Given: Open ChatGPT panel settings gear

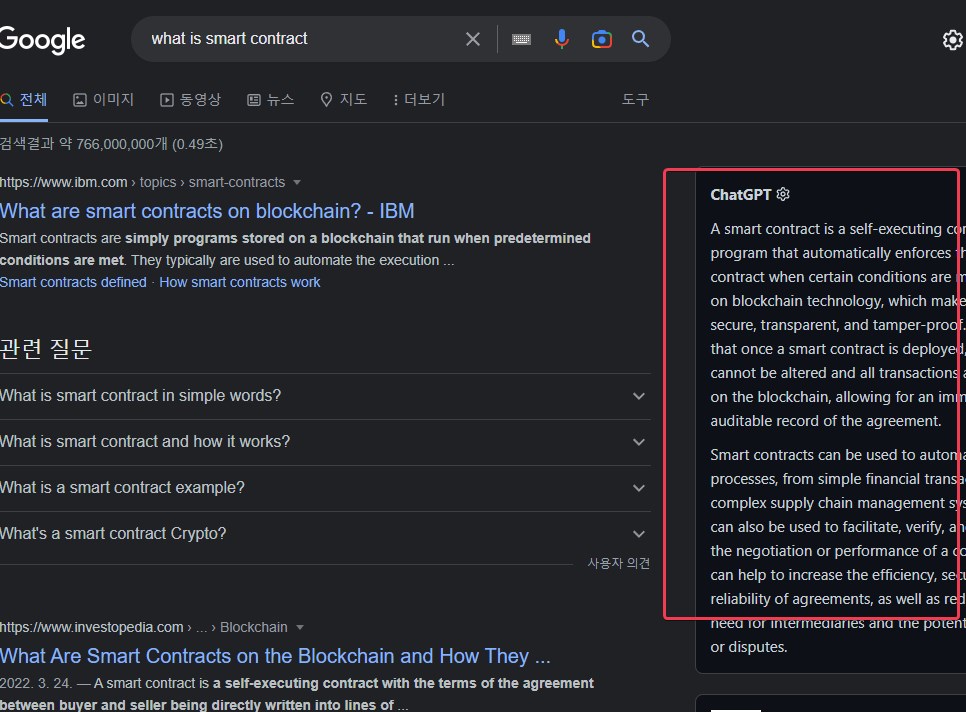Looking at the screenshot, I should [783, 195].
